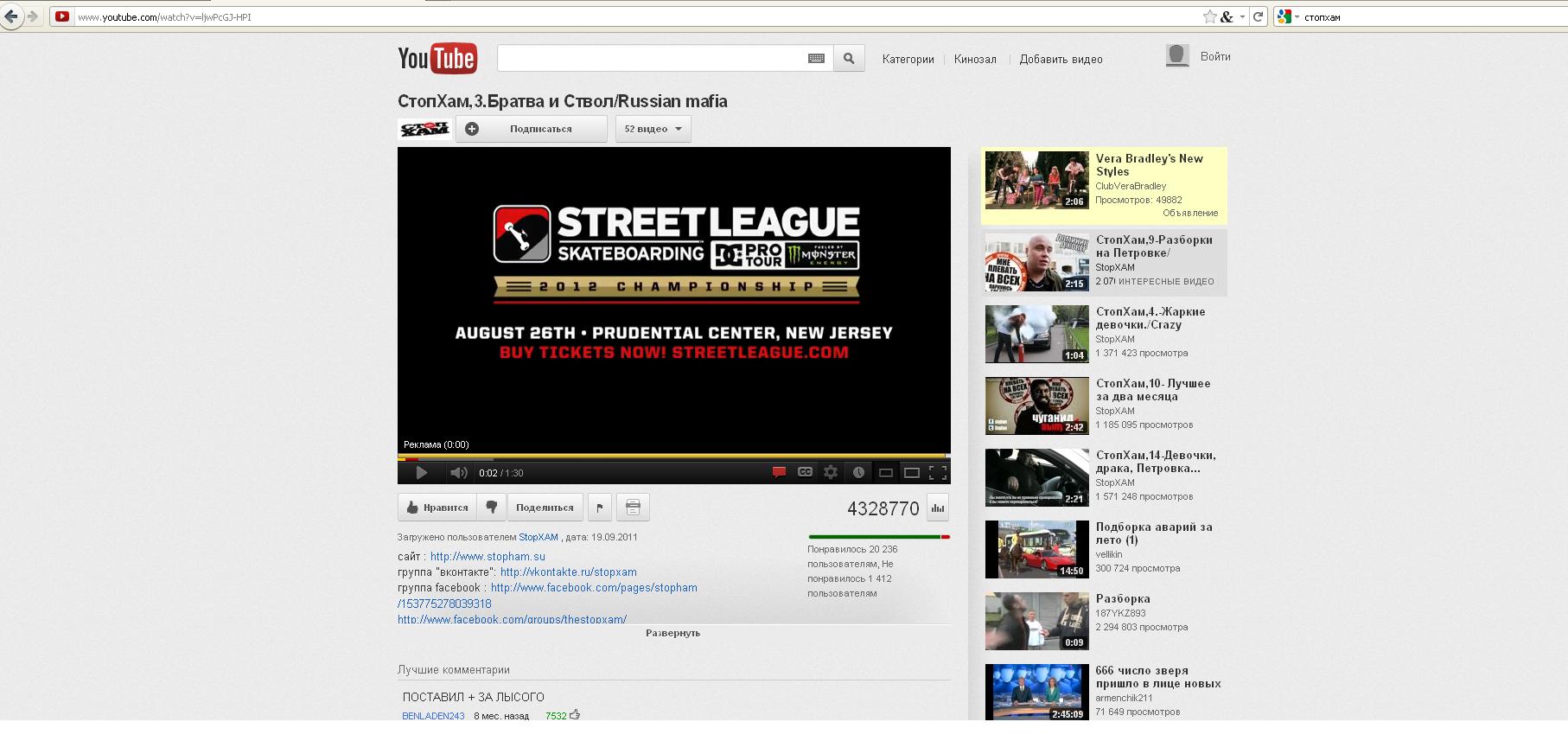Seek in the video progress bar
Viewport: 1568px width, 741px height.
click(674, 457)
